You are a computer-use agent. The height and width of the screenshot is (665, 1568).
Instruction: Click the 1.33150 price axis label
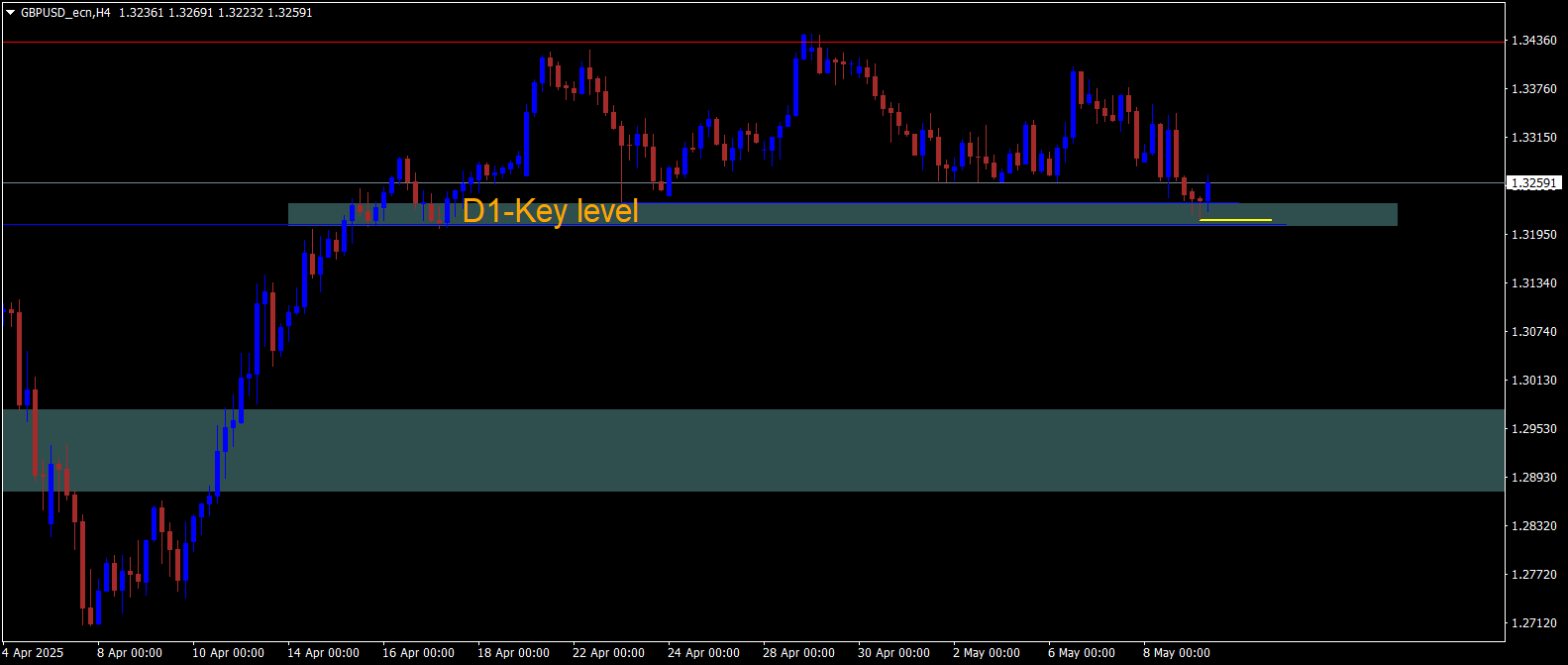click(1534, 138)
